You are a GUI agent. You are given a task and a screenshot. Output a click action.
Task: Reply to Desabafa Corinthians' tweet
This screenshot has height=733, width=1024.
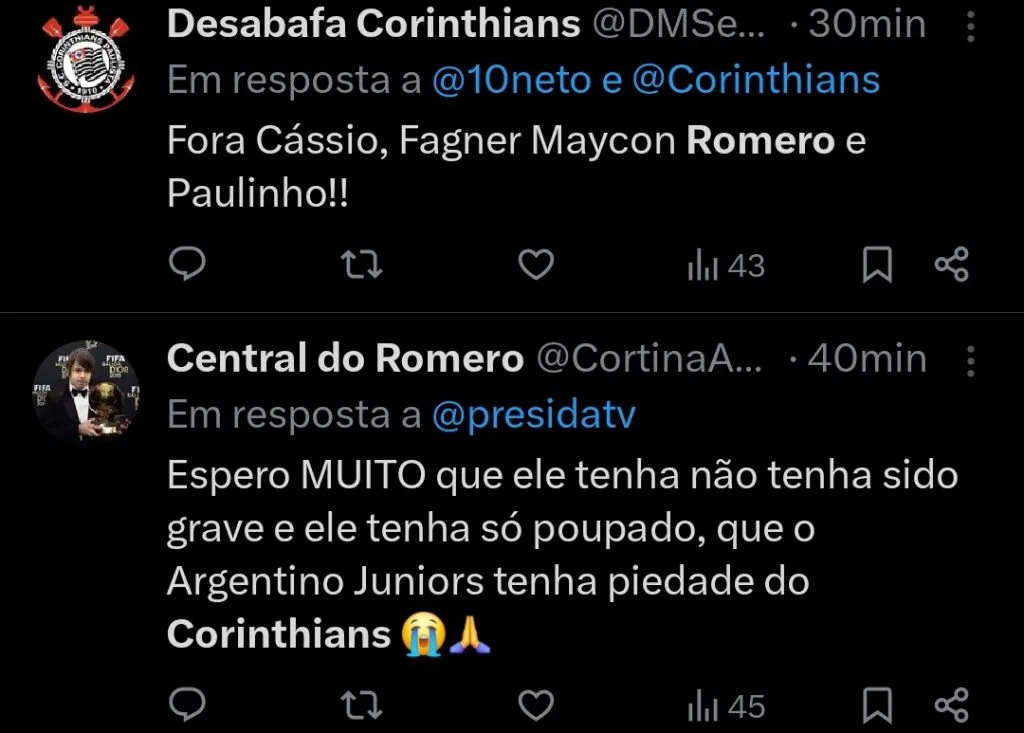tap(188, 264)
